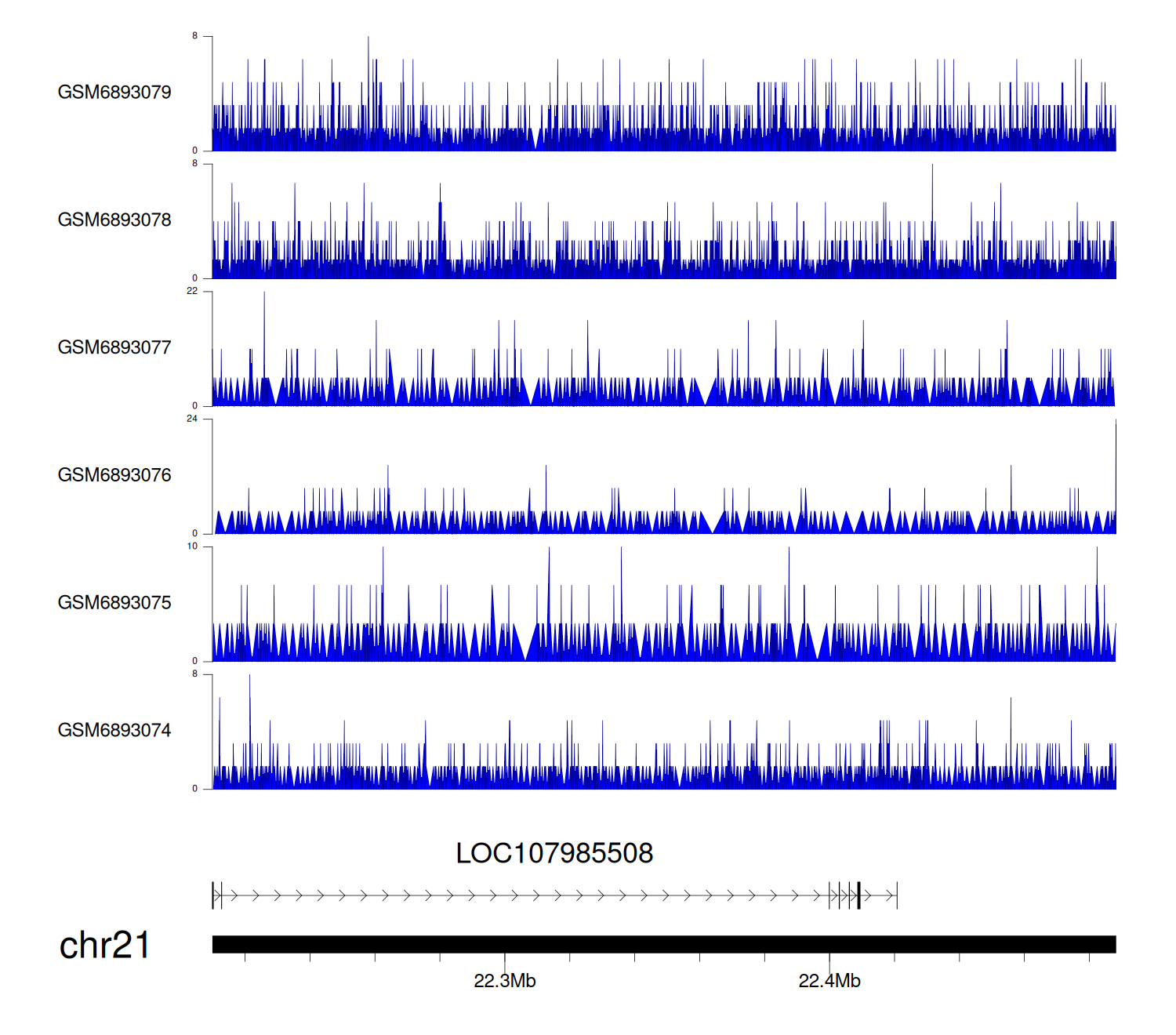Click the black chr21 ideogram bar

pos(663,944)
